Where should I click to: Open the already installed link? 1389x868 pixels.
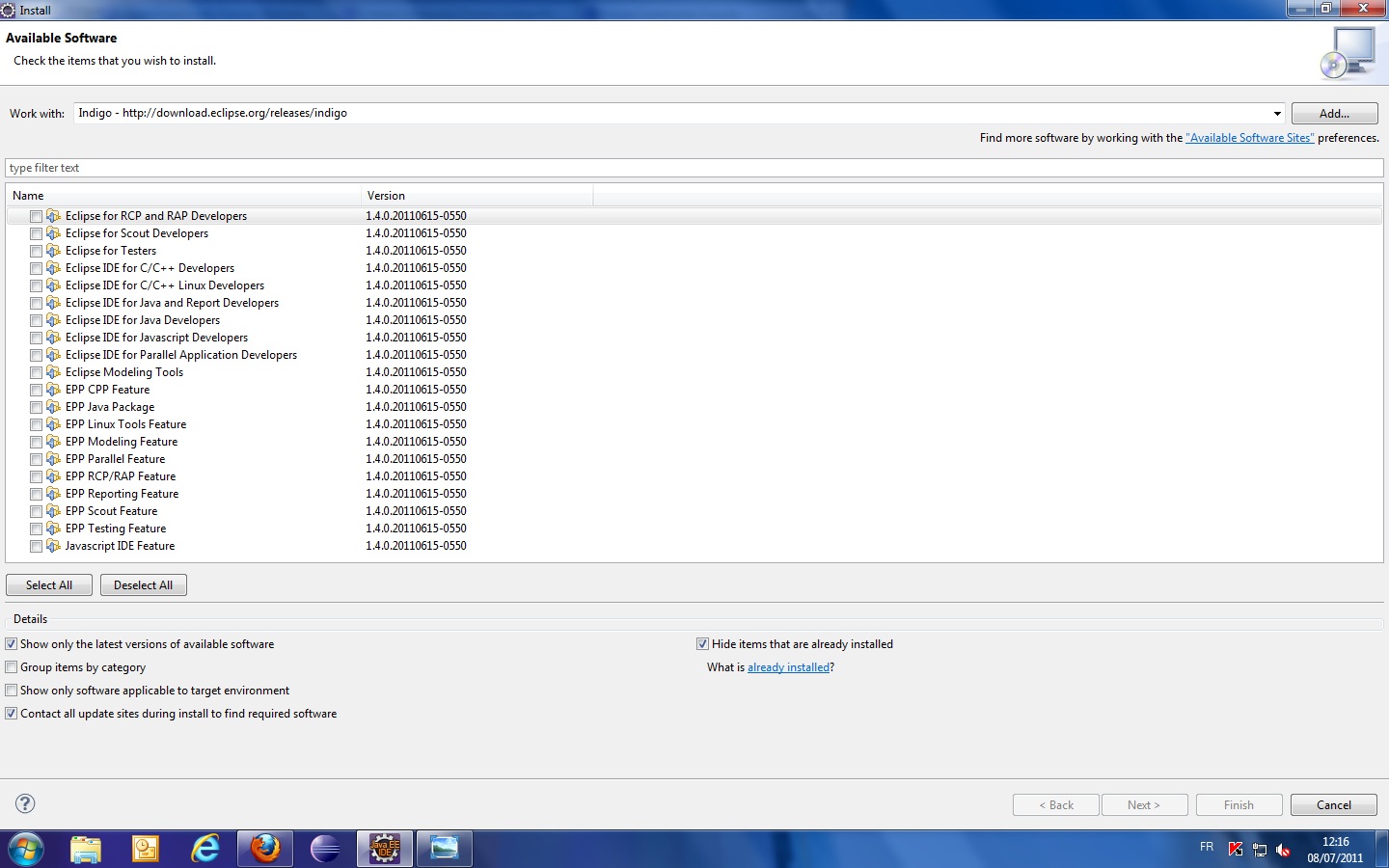(788, 667)
